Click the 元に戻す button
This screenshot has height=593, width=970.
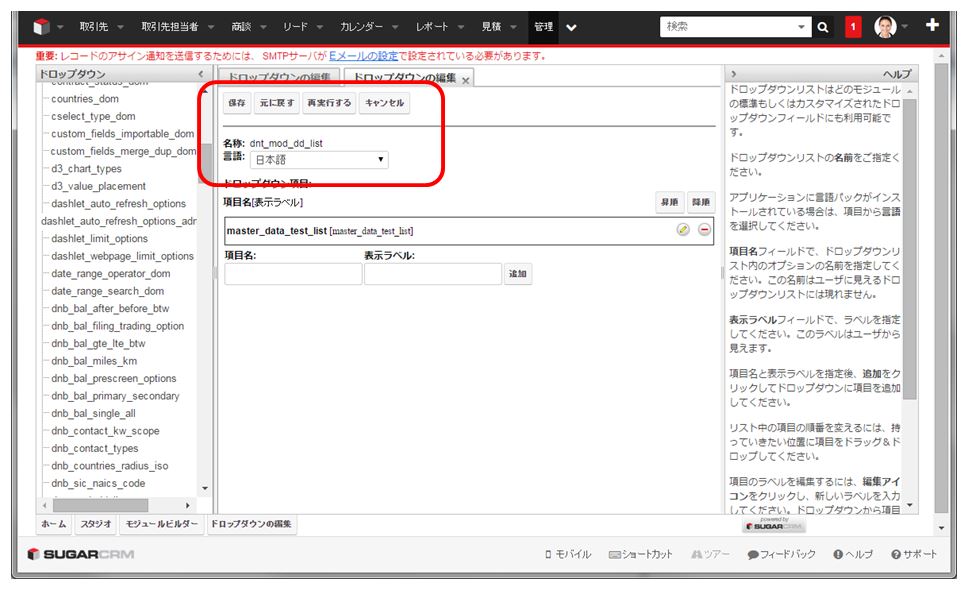pyautogui.click(x=277, y=103)
